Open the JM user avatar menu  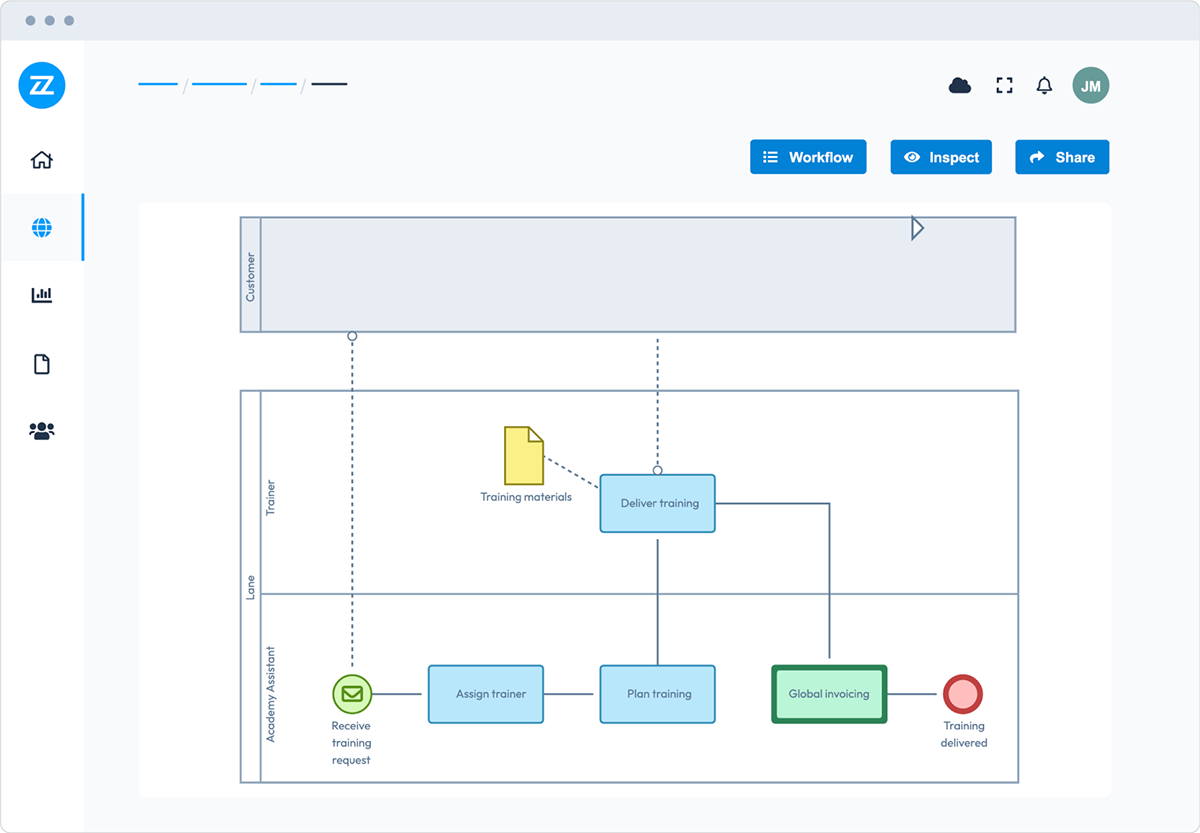[x=1090, y=86]
